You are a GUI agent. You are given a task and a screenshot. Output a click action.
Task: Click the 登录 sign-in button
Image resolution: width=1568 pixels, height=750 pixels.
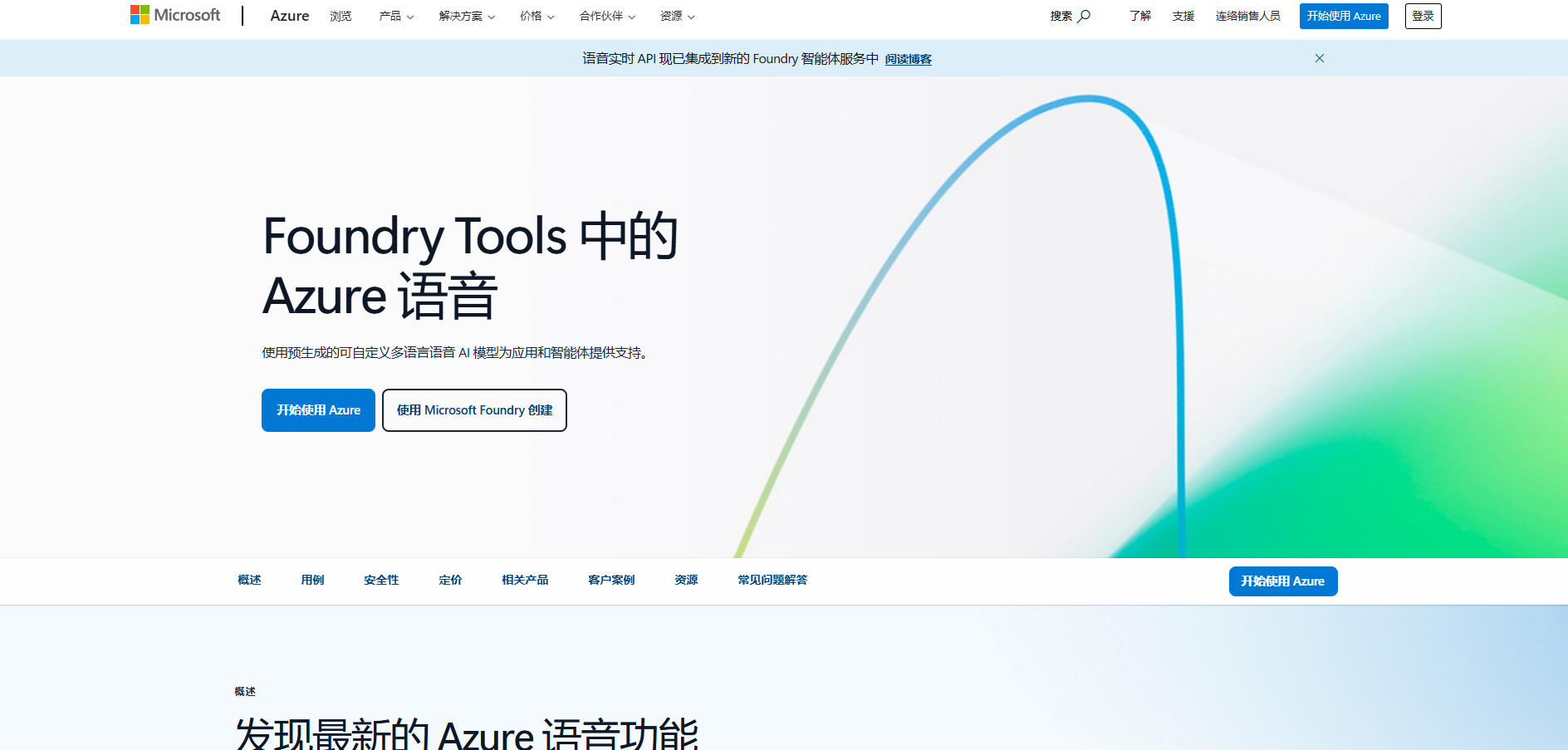[x=1423, y=16]
